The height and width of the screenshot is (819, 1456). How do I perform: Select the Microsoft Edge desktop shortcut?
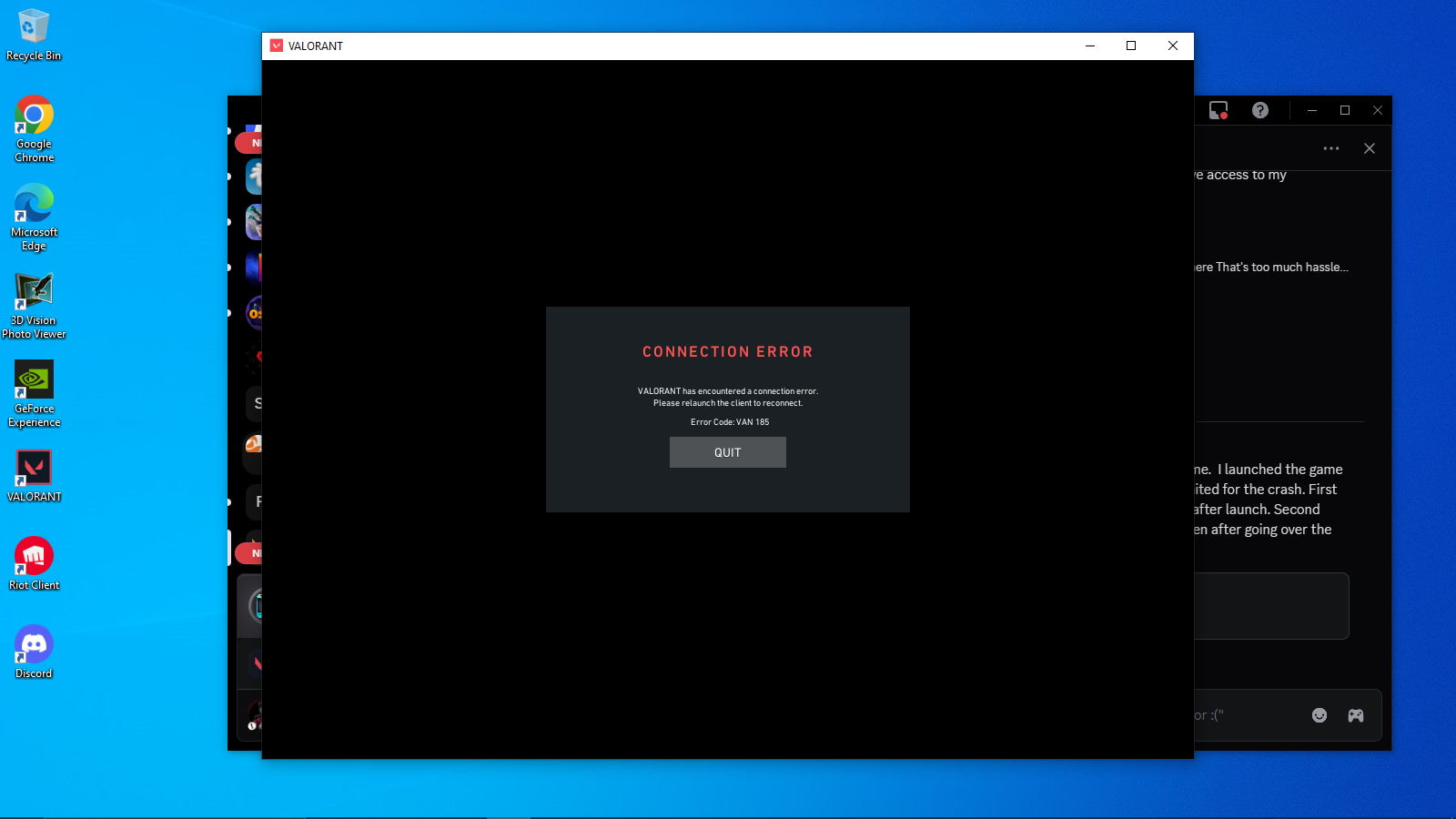point(34,217)
